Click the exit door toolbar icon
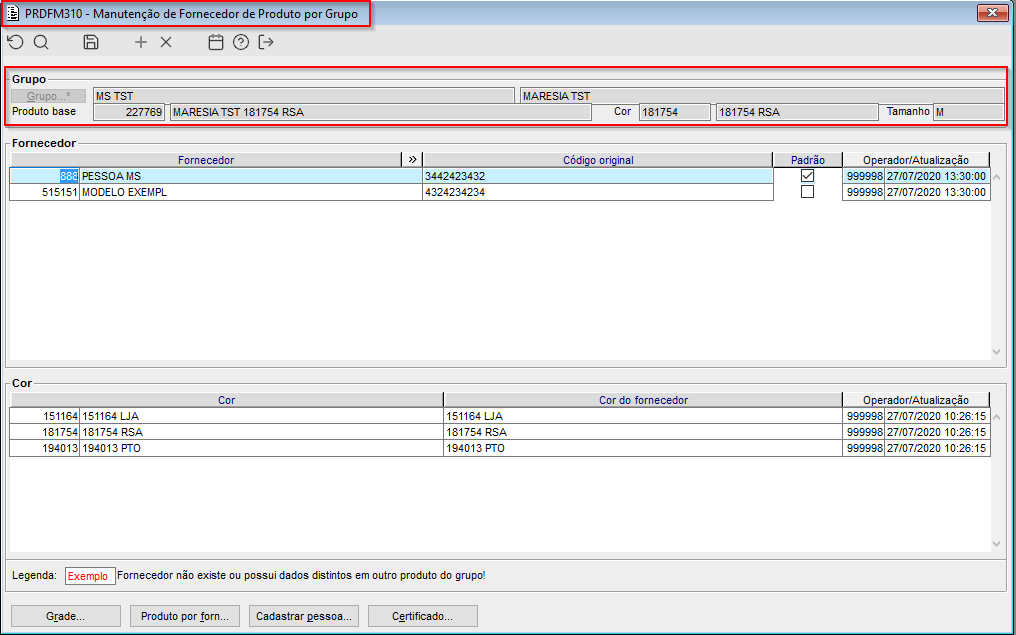The image size is (1016, 635). point(266,43)
